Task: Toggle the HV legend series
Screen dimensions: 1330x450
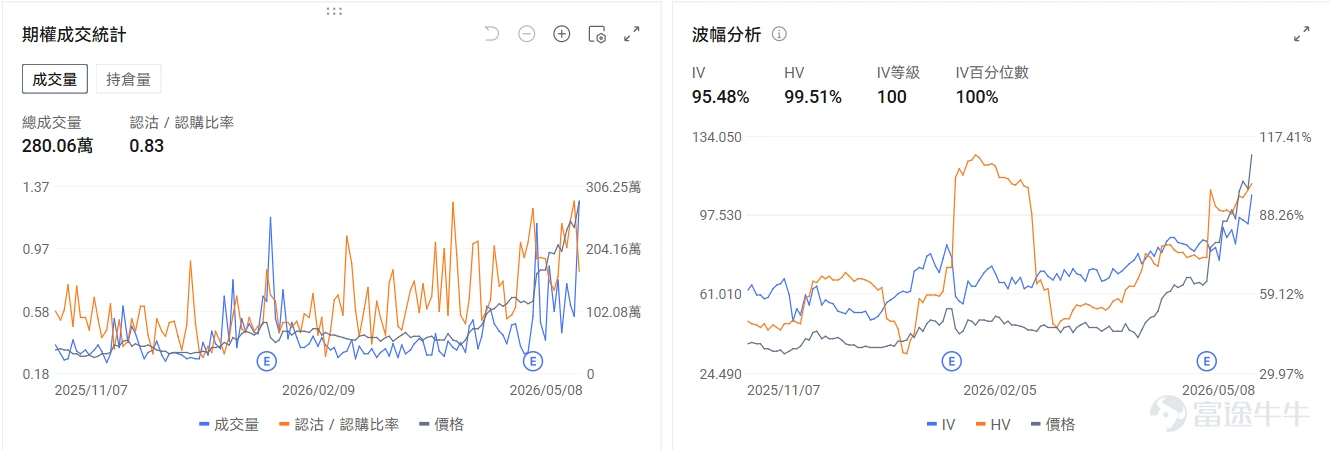Action: [x=992, y=424]
